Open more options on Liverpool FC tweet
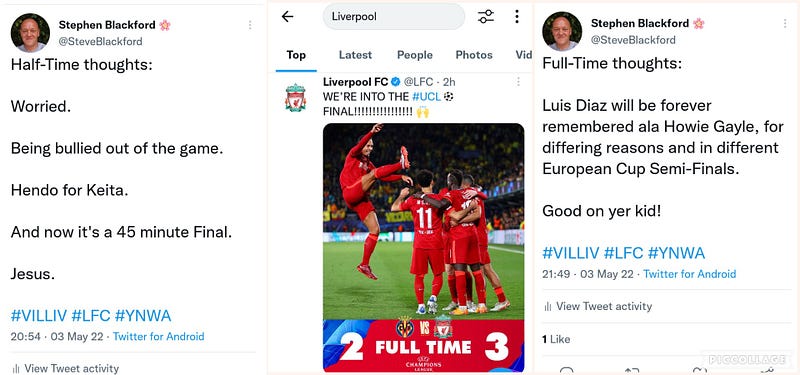Viewport: 800px width, 375px height. pyautogui.click(x=518, y=82)
